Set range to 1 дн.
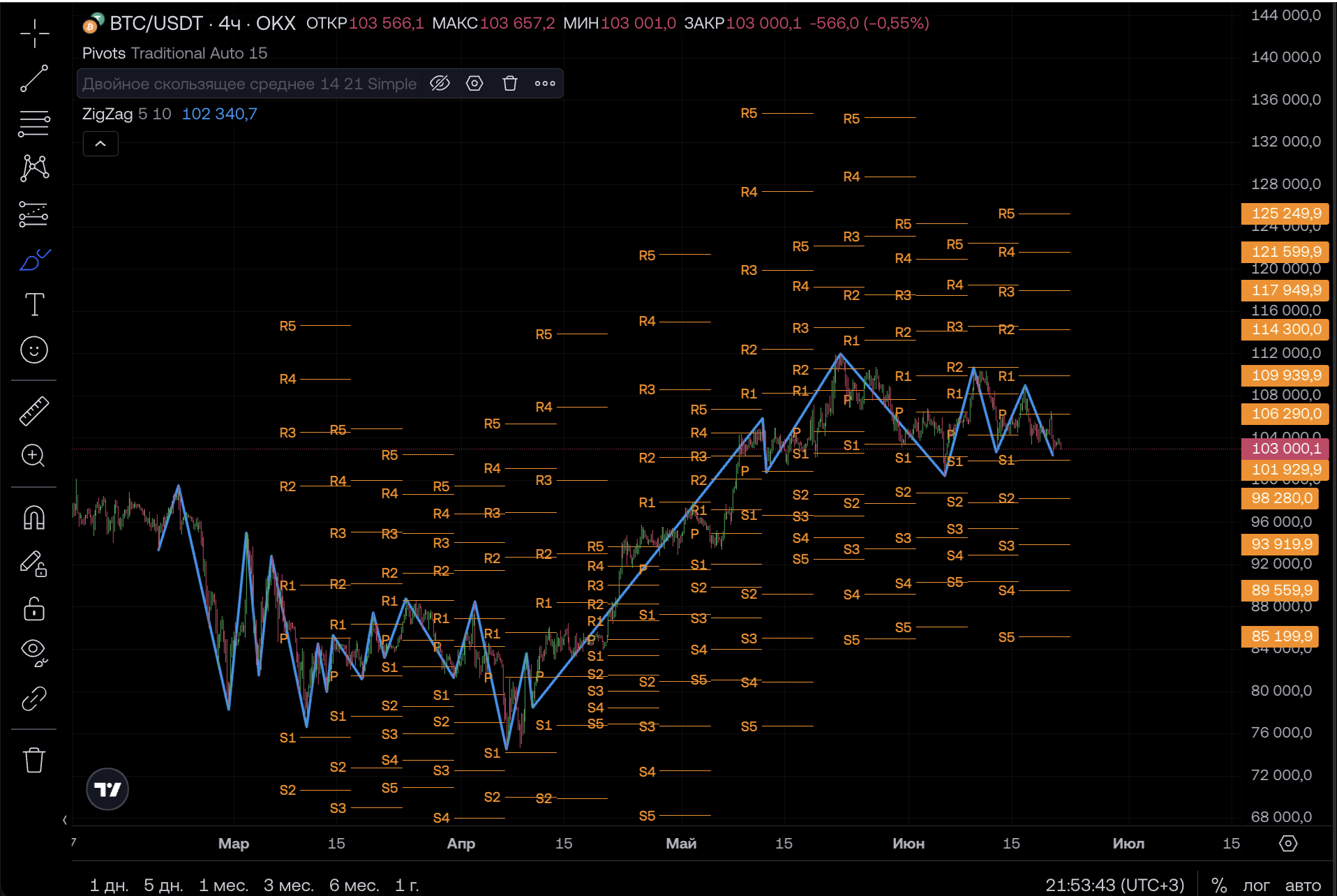Viewport: 1337px width, 896px height. 109,885
